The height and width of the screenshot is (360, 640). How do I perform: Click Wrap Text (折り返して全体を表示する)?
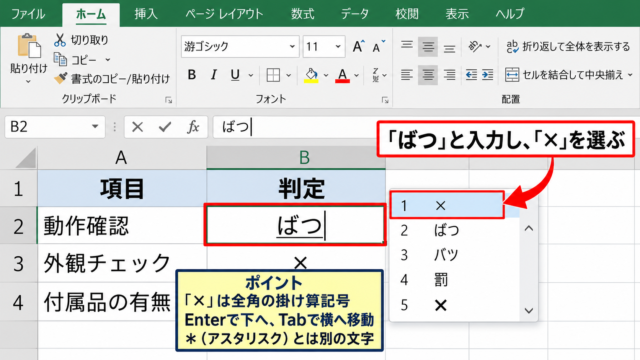click(x=568, y=47)
